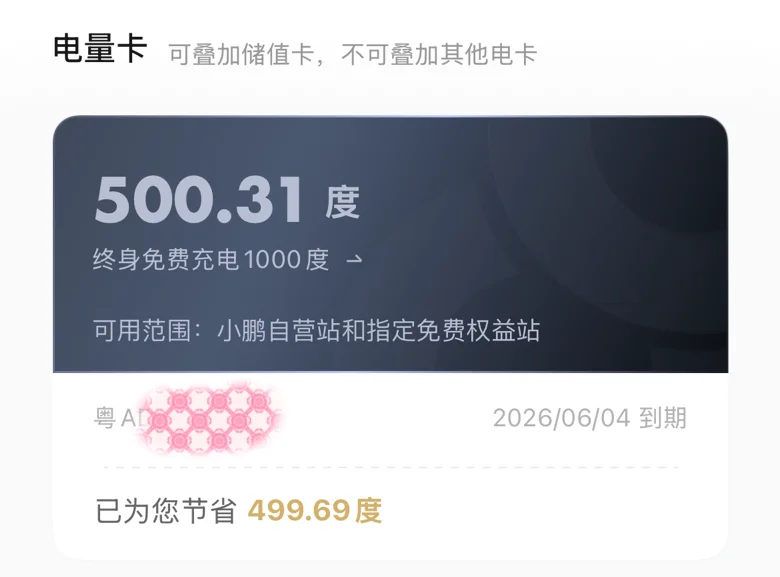Tap the arrow icon beside 终身免费充电1000度
Viewport: 780px width, 577px height.
(x=354, y=259)
